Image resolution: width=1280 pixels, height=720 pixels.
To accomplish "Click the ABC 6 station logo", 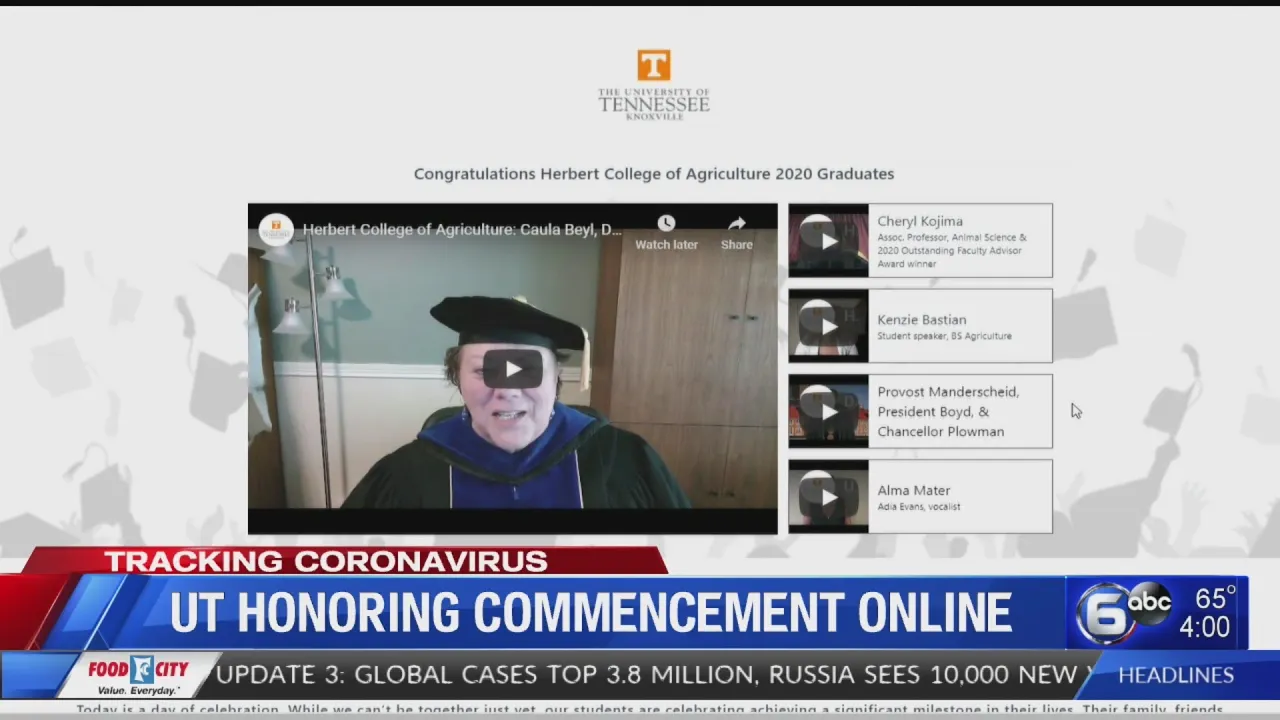I will (x=1124, y=611).
